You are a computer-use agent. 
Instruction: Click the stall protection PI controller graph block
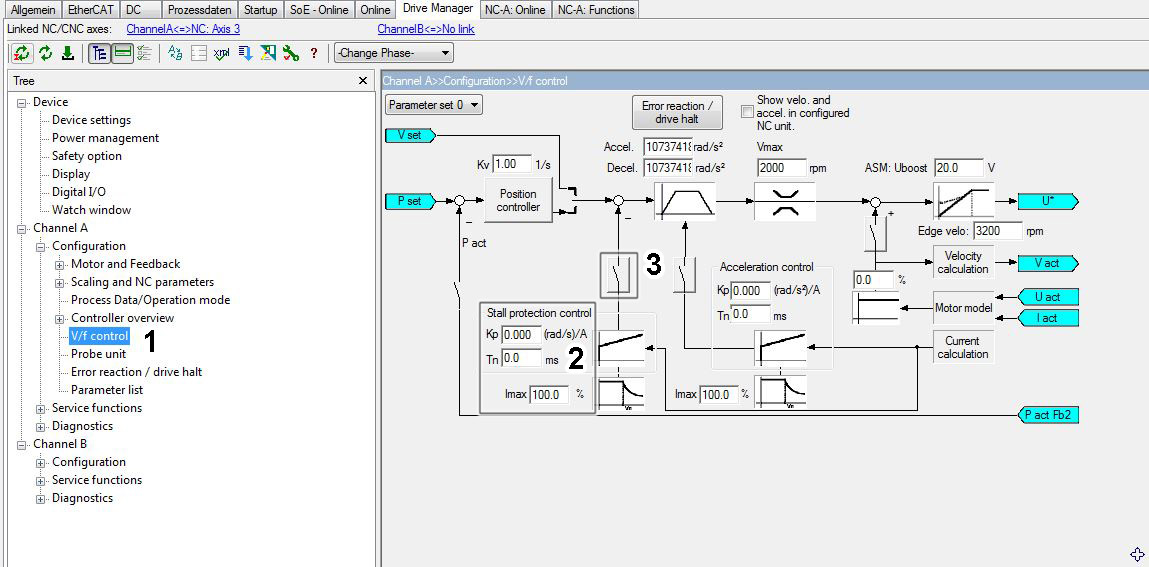point(621,349)
